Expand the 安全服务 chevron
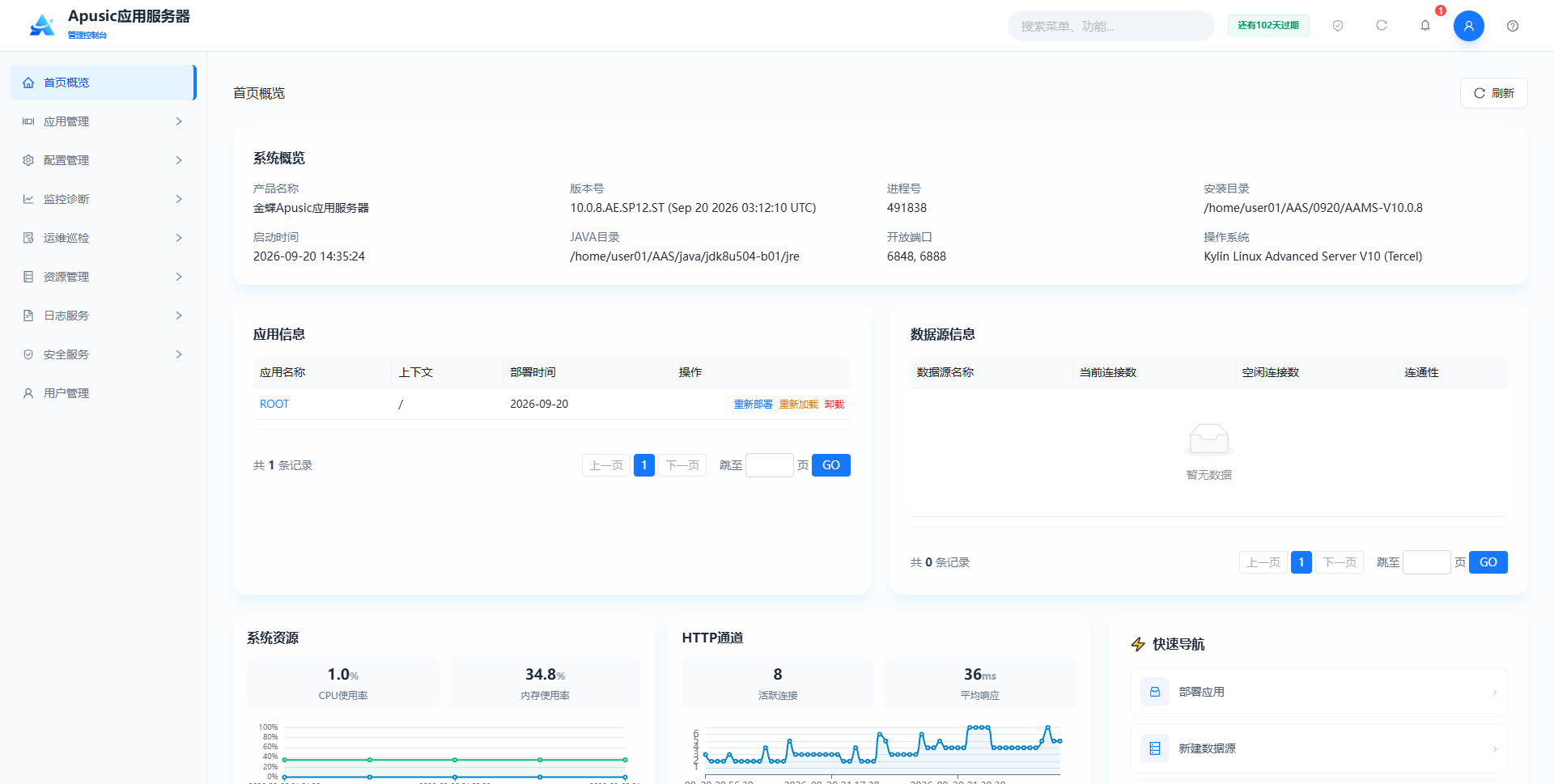The height and width of the screenshot is (784, 1554). [179, 354]
